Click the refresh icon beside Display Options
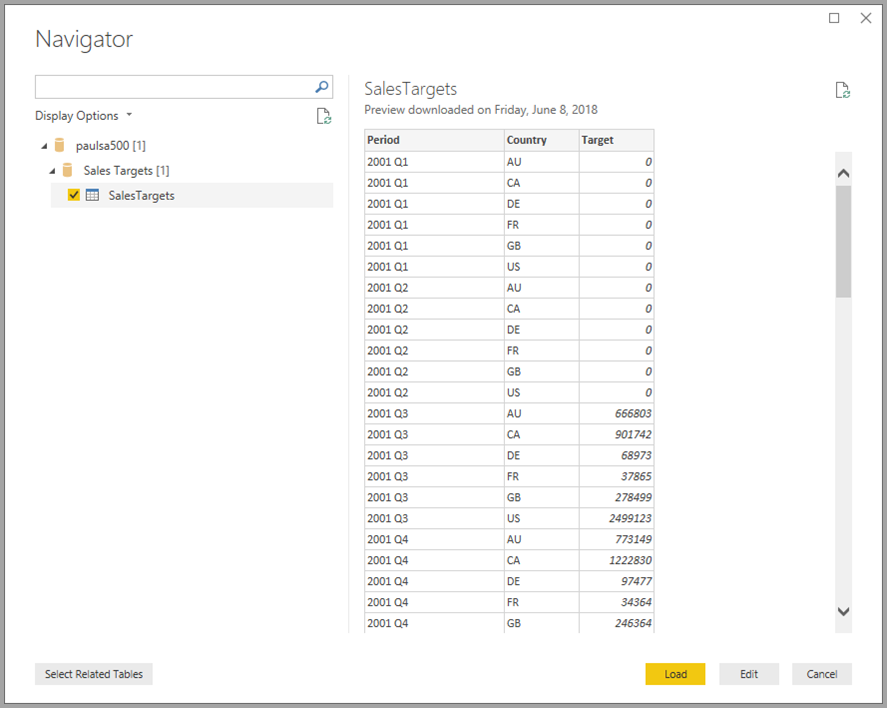 (323, 115)
